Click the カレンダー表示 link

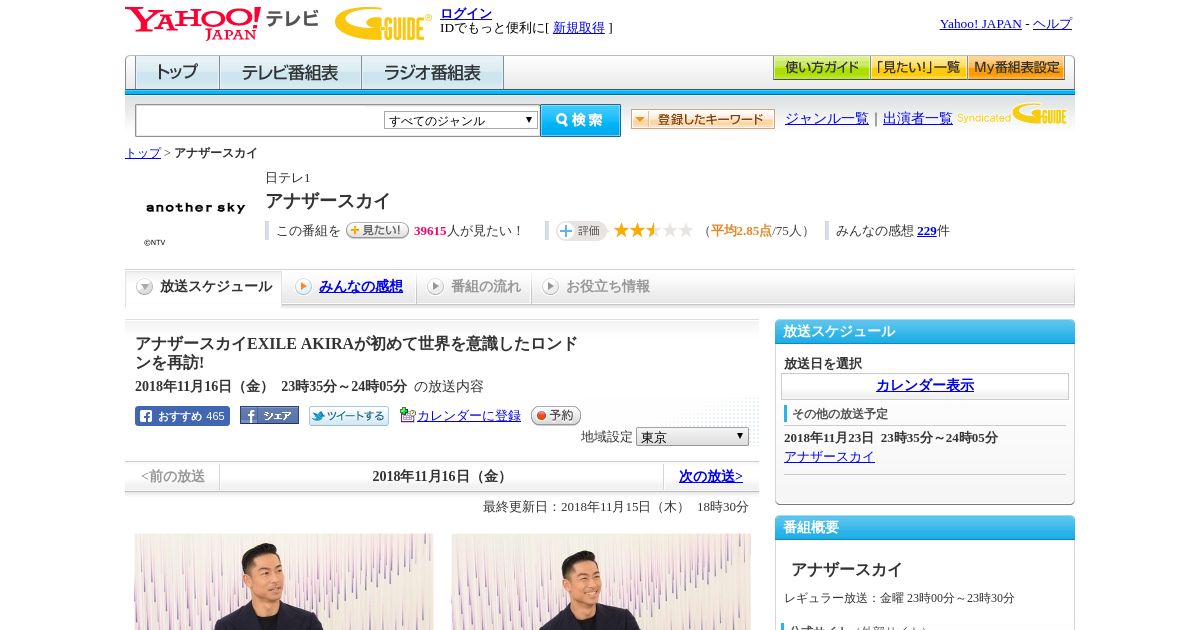[925, 386]
